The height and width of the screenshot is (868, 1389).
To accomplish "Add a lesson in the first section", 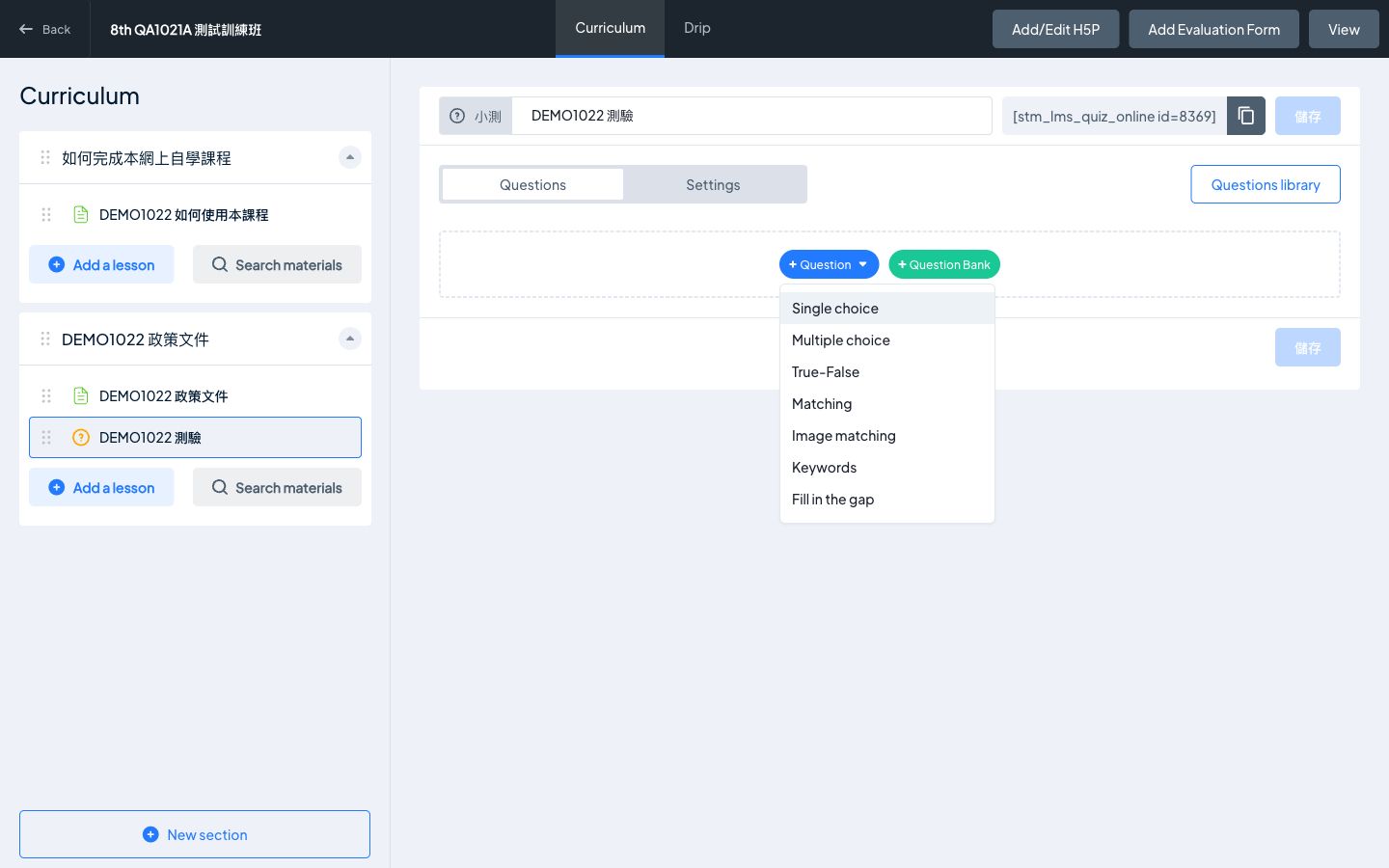I will (101, 264).
